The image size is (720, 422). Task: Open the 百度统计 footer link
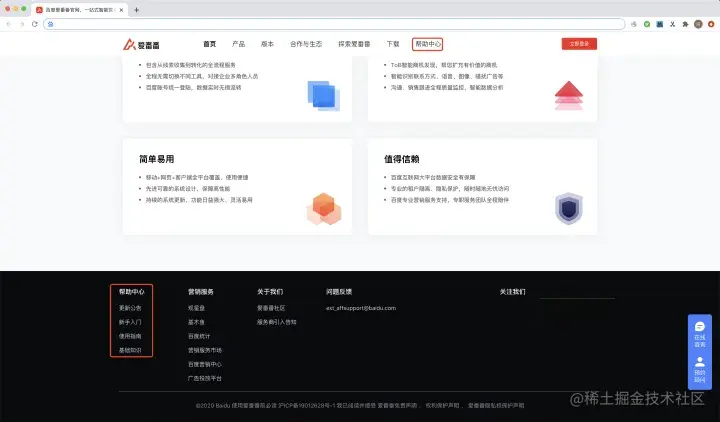click(x=199, y=336)
